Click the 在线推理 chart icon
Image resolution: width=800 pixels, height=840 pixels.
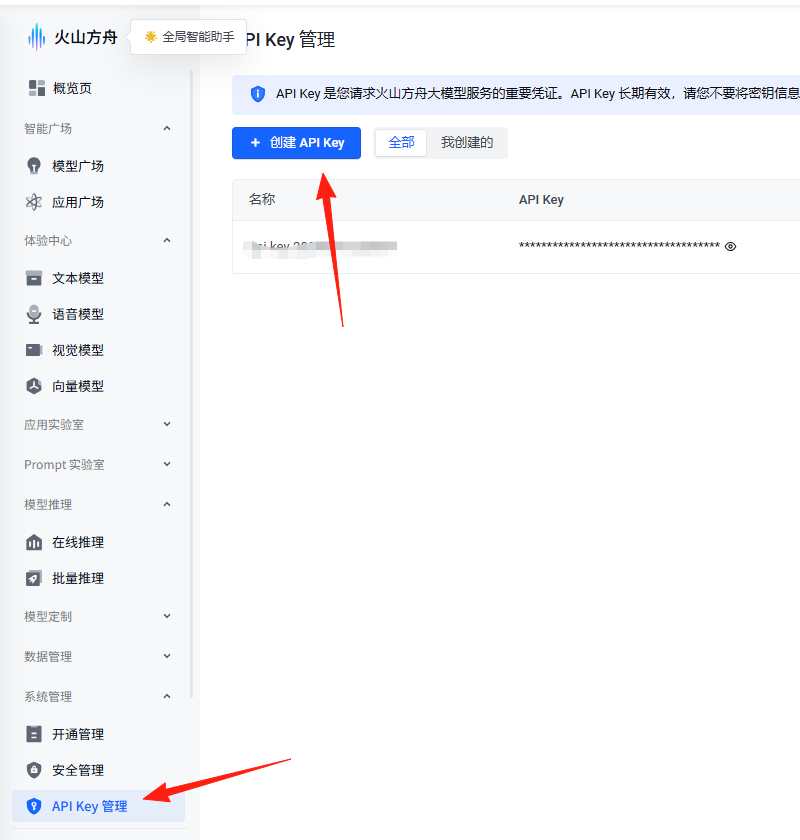[x=34, y=542]
